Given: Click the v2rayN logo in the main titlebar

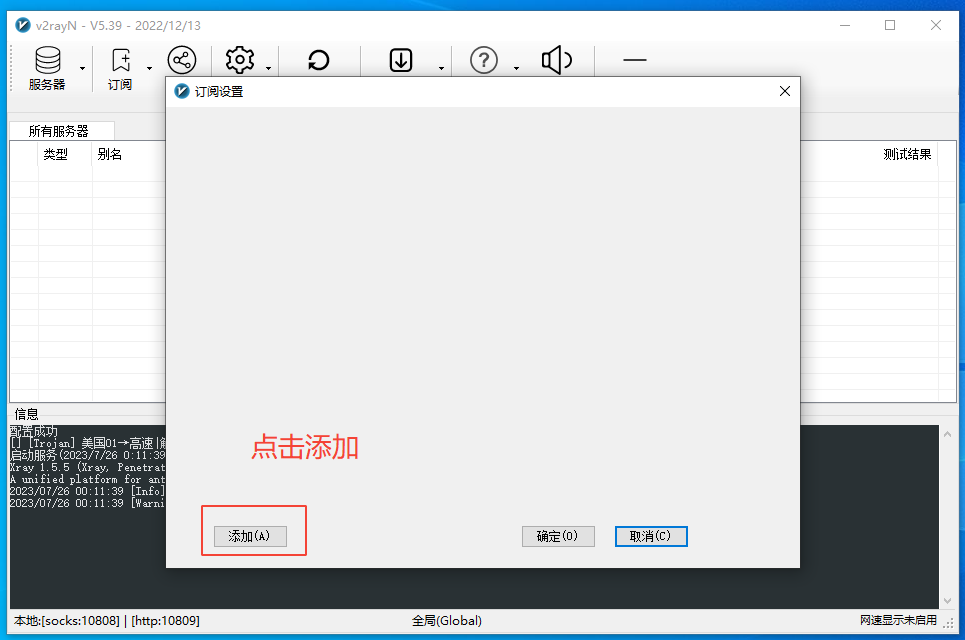Looking at the screenshot, I should click(22, 25).
